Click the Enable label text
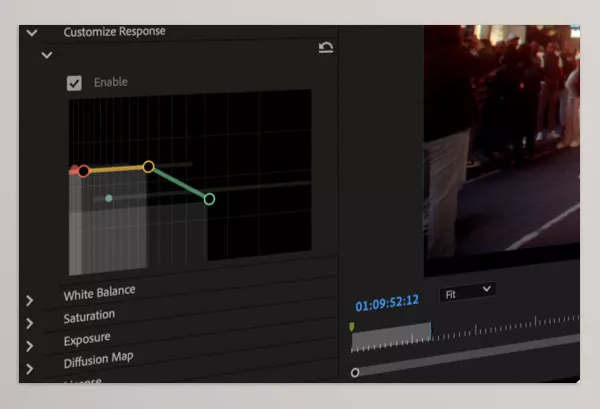 111,82
